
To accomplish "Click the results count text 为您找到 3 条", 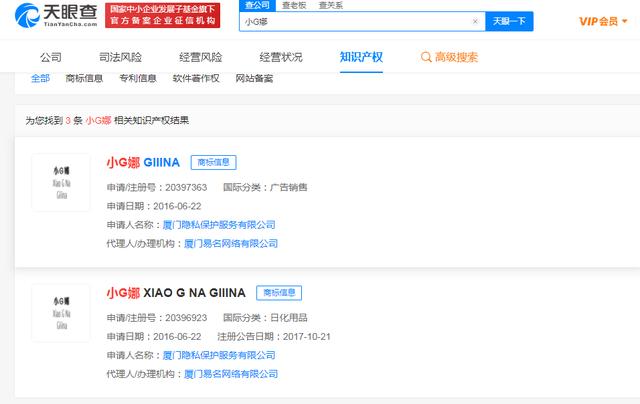I will 54,120.
